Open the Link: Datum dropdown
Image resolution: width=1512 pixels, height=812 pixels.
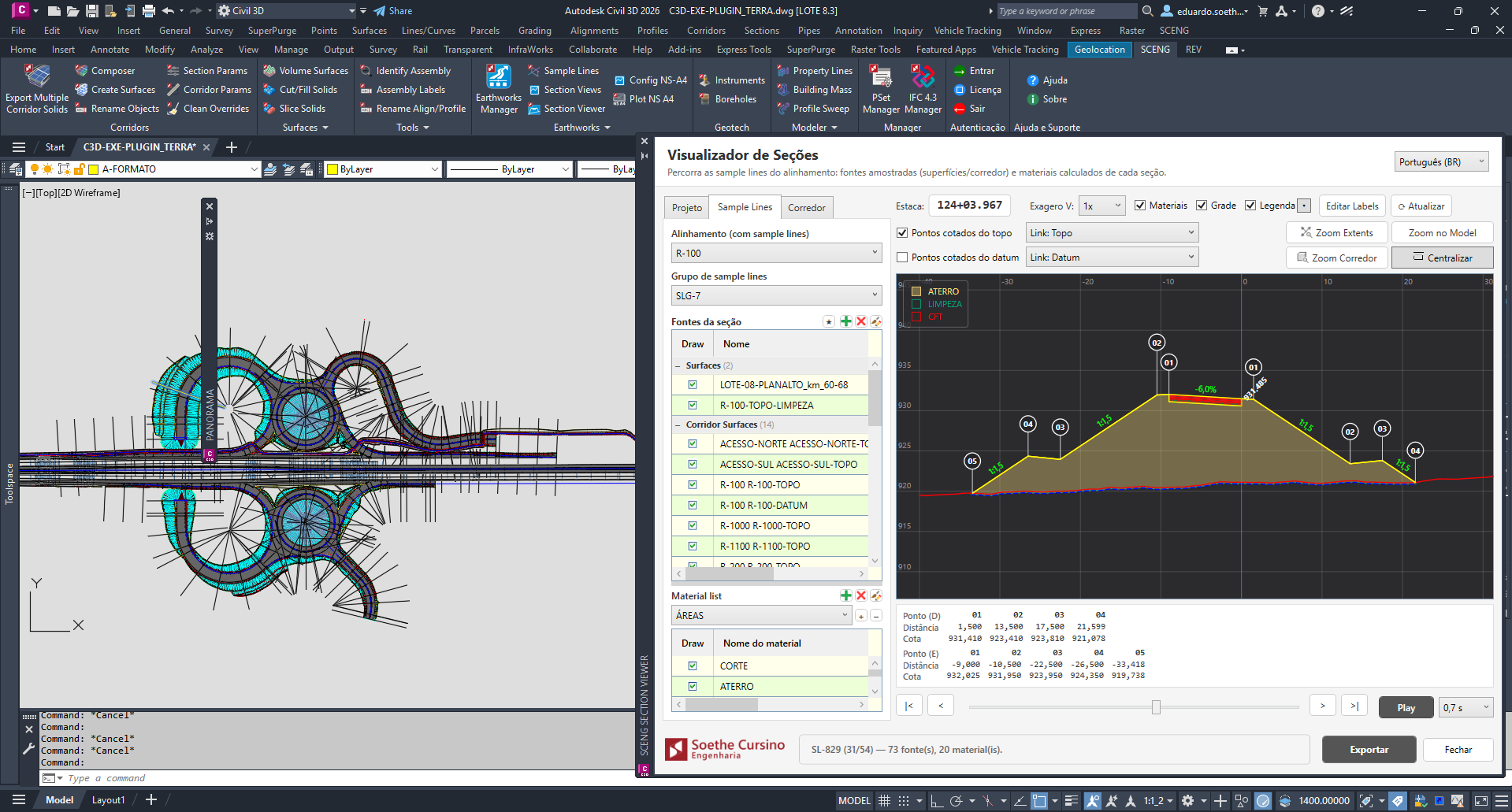(1112, 258)
